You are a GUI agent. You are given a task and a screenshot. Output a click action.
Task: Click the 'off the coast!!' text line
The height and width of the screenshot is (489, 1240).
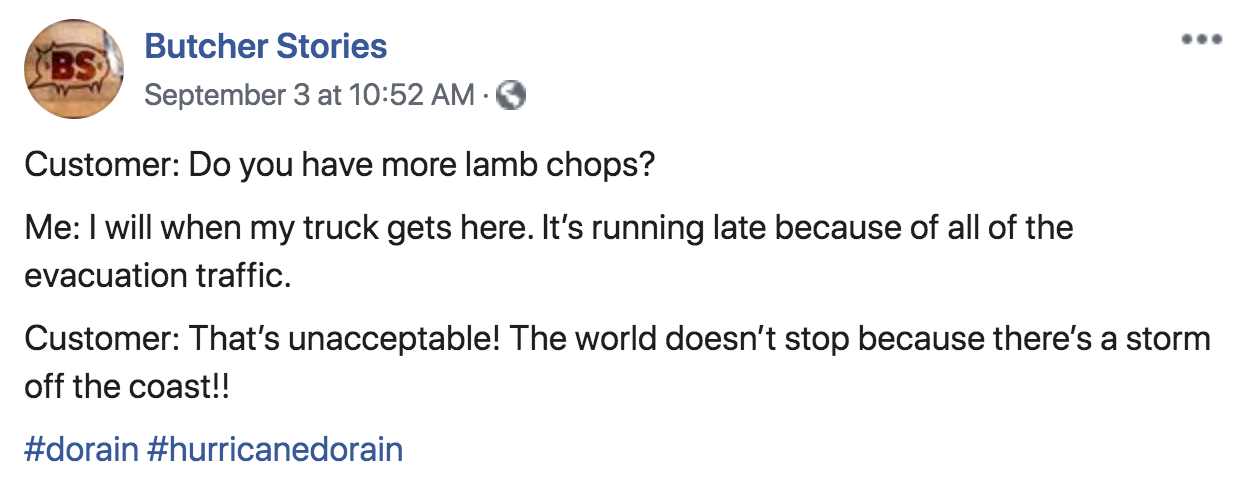(x=127, y=387)
